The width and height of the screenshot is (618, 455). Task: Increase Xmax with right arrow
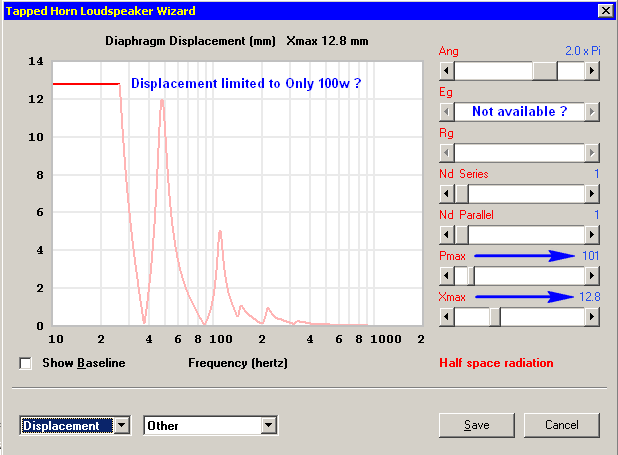pyautogui.click(x=592, y=317)
